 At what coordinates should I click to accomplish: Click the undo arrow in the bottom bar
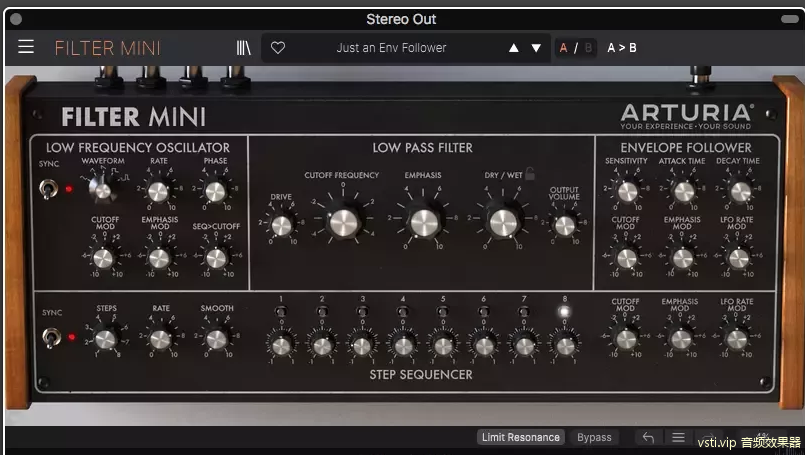tap(648, 437)
